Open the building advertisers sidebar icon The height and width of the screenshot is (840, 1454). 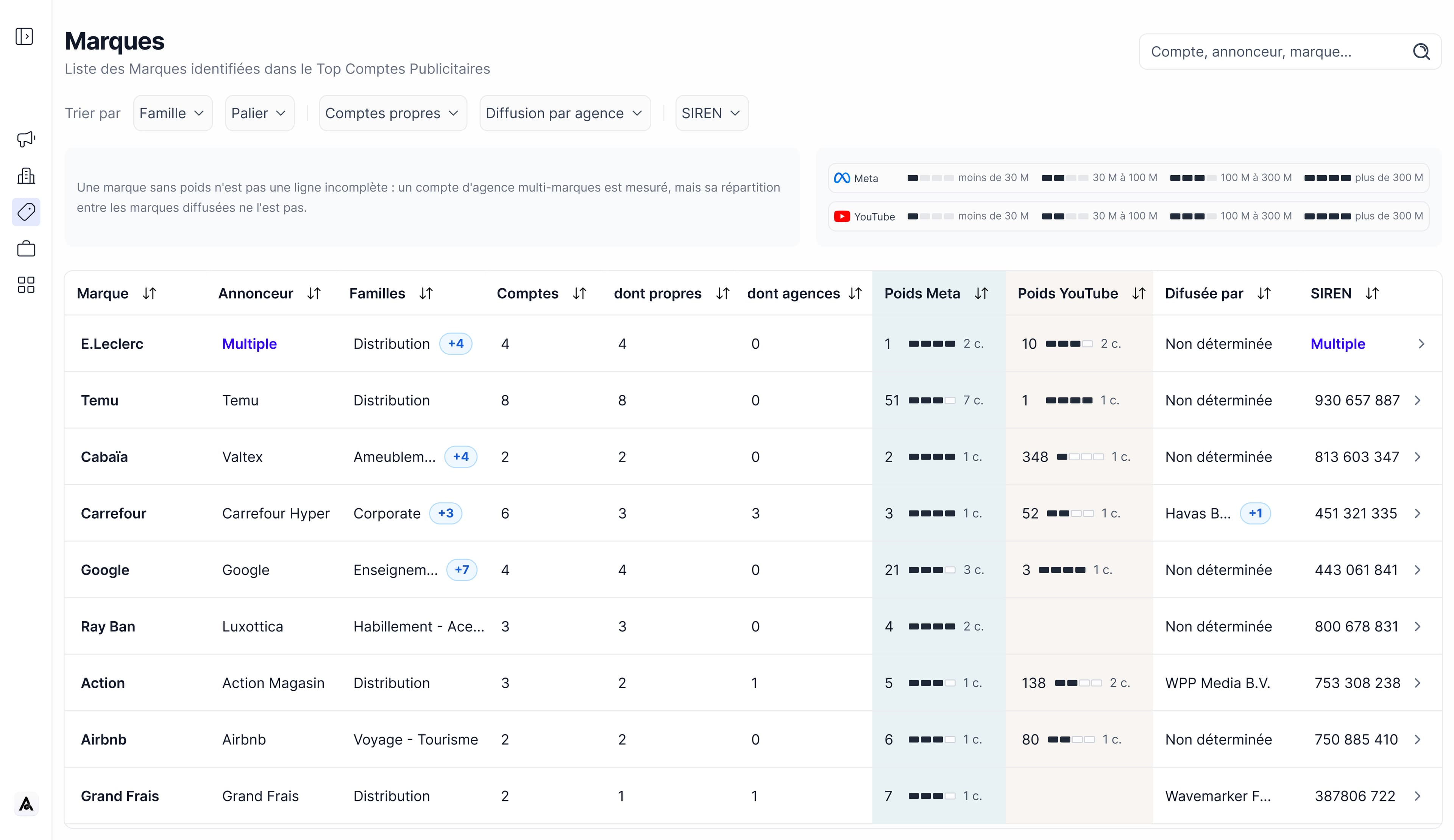pyautogui.click(x=26, y=176)
